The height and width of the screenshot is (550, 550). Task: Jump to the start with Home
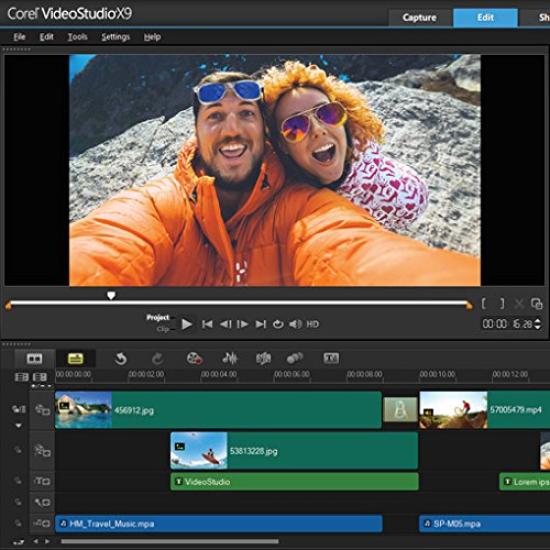207,324
